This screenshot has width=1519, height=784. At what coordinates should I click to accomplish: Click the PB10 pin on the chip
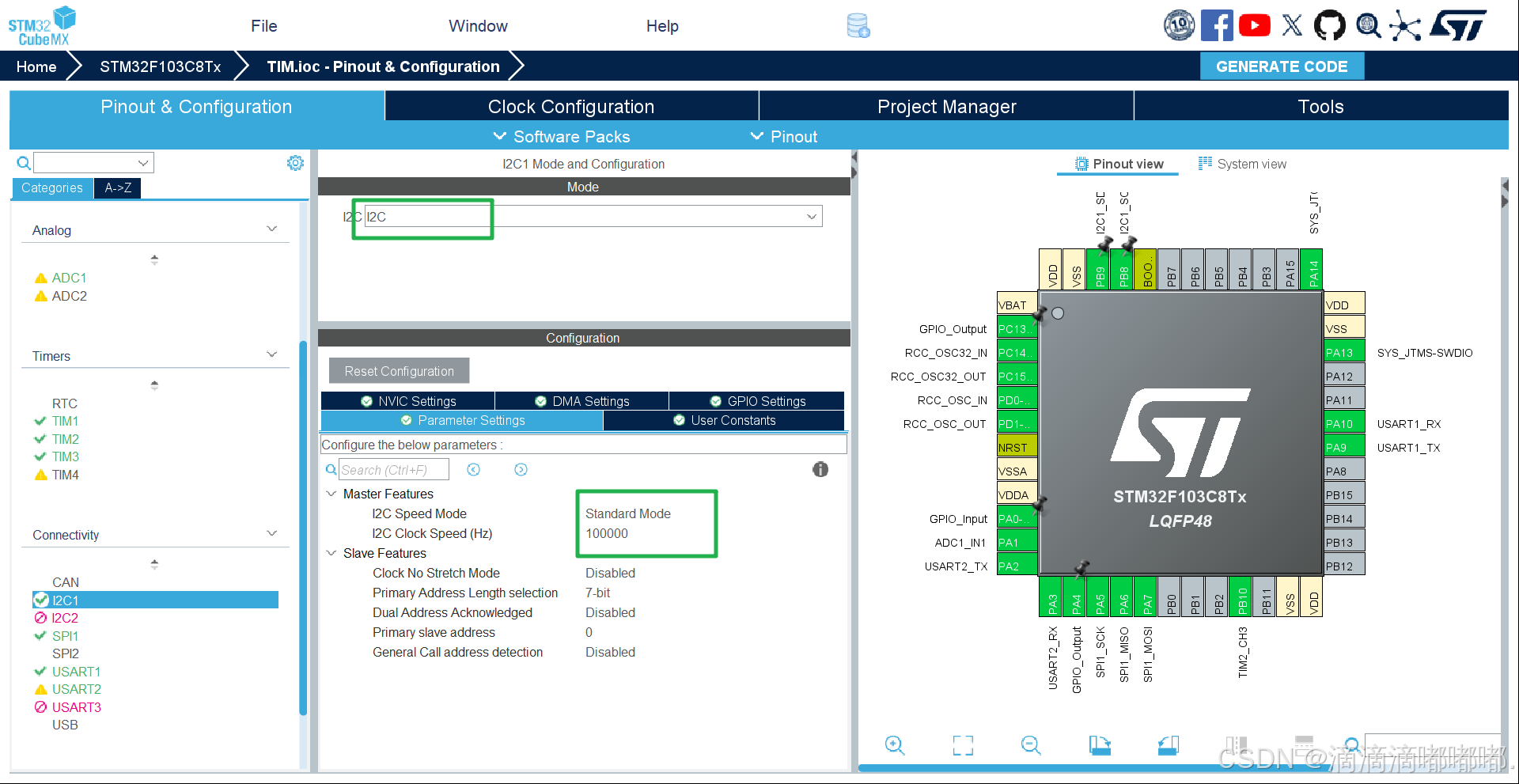1241,597
